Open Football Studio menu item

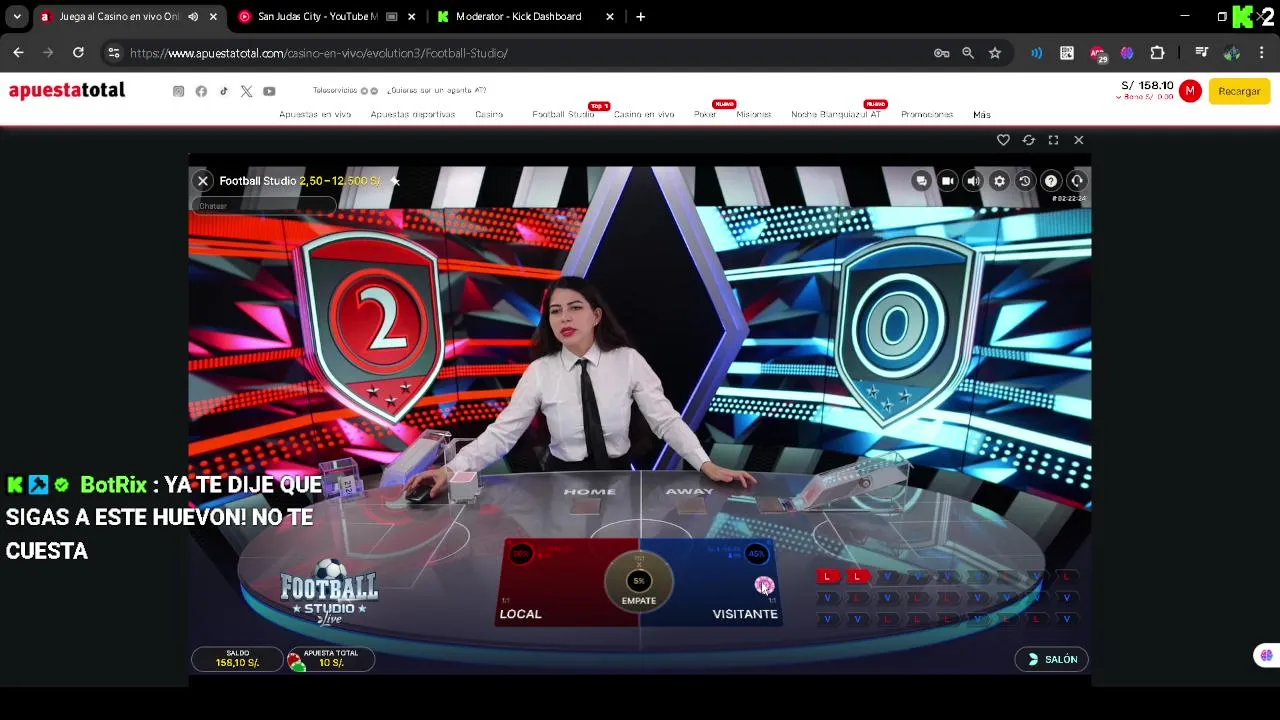pyautogui.click(x=563, y=114)
